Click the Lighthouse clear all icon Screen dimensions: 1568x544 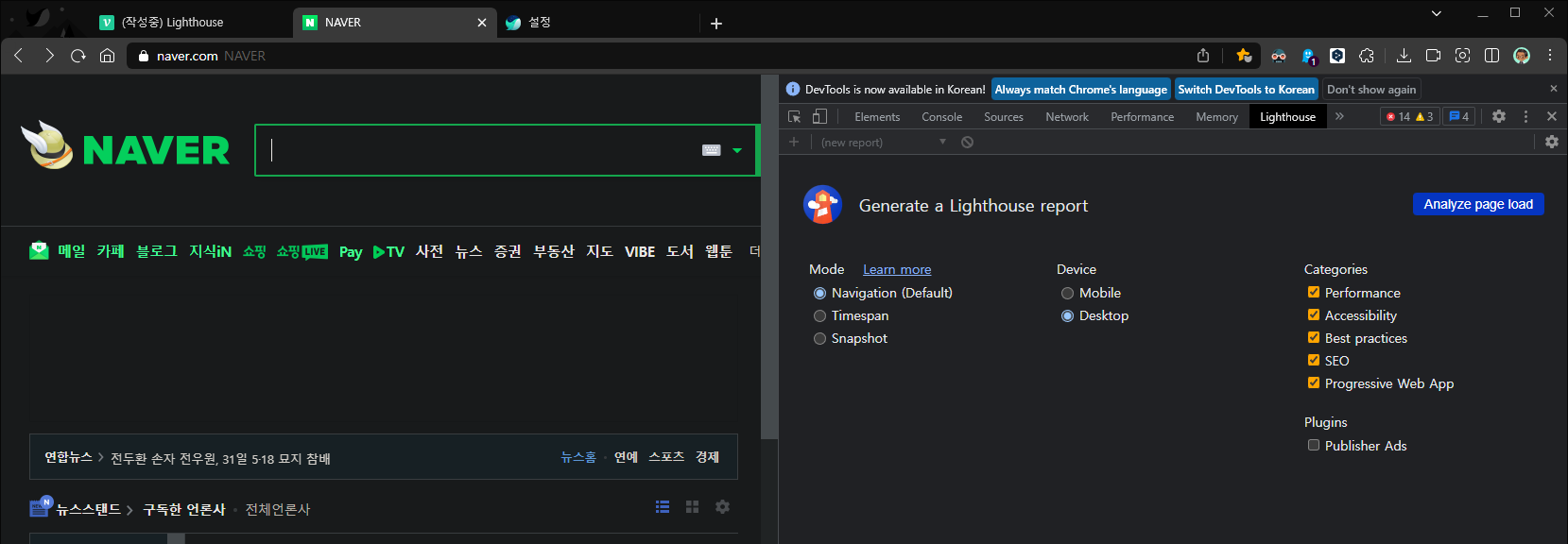967,142
